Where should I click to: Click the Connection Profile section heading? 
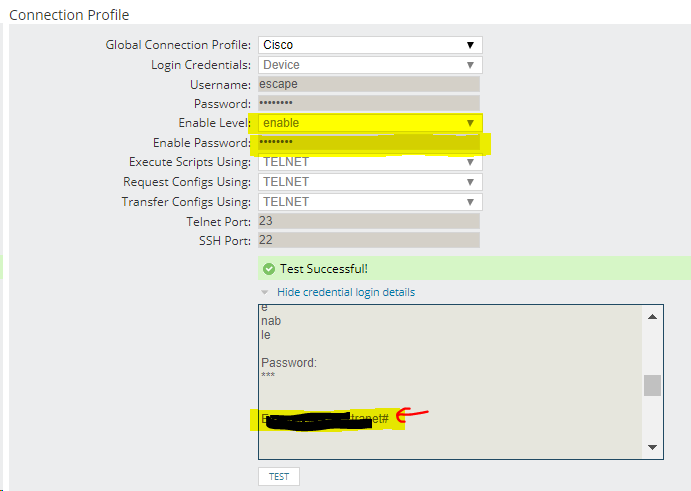pos(69,15)
